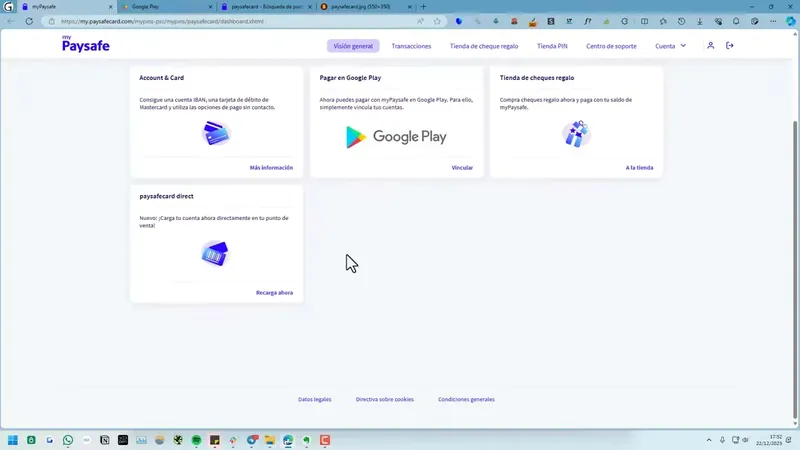The width and height of the screenshot is (800, 450).
Task: Click the Tienda de cheques regalo heading
Action: pyautogui.click(x=537, y=78)
